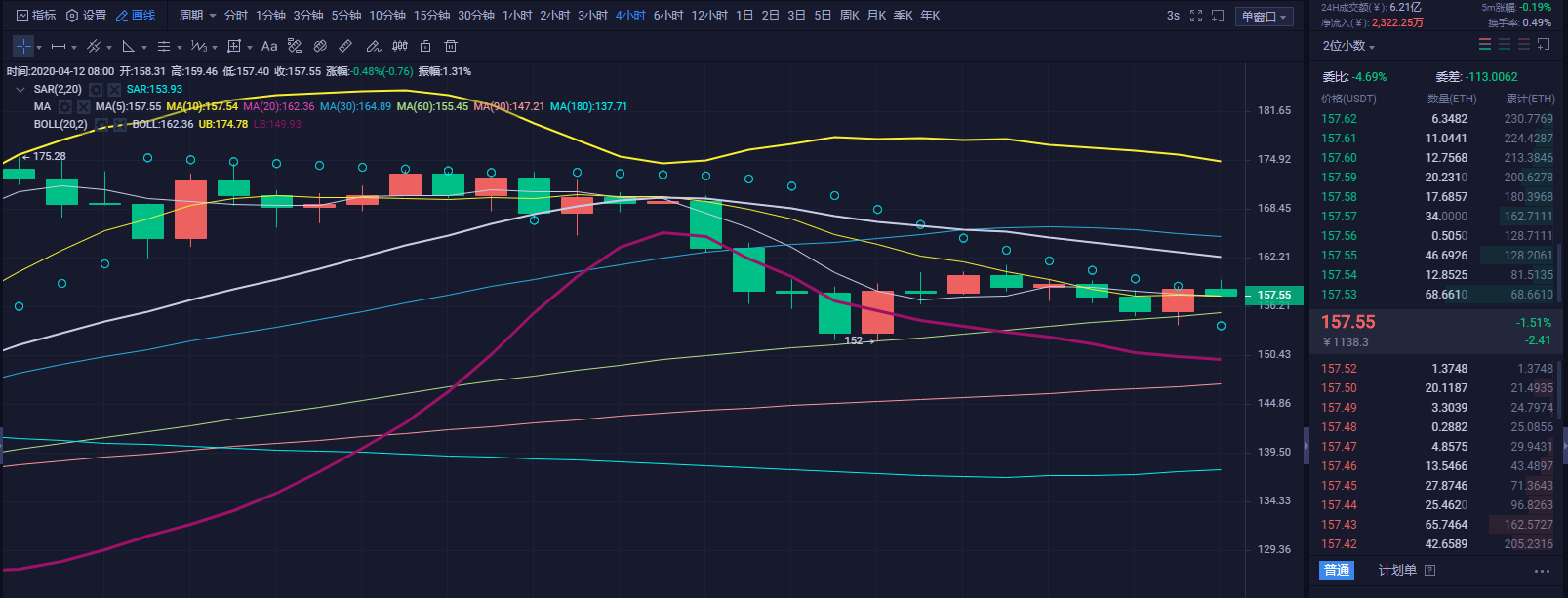Viewport: 1568px width, 598px height.
Task: Pop out the chart window
Action: coord(1218,16)
